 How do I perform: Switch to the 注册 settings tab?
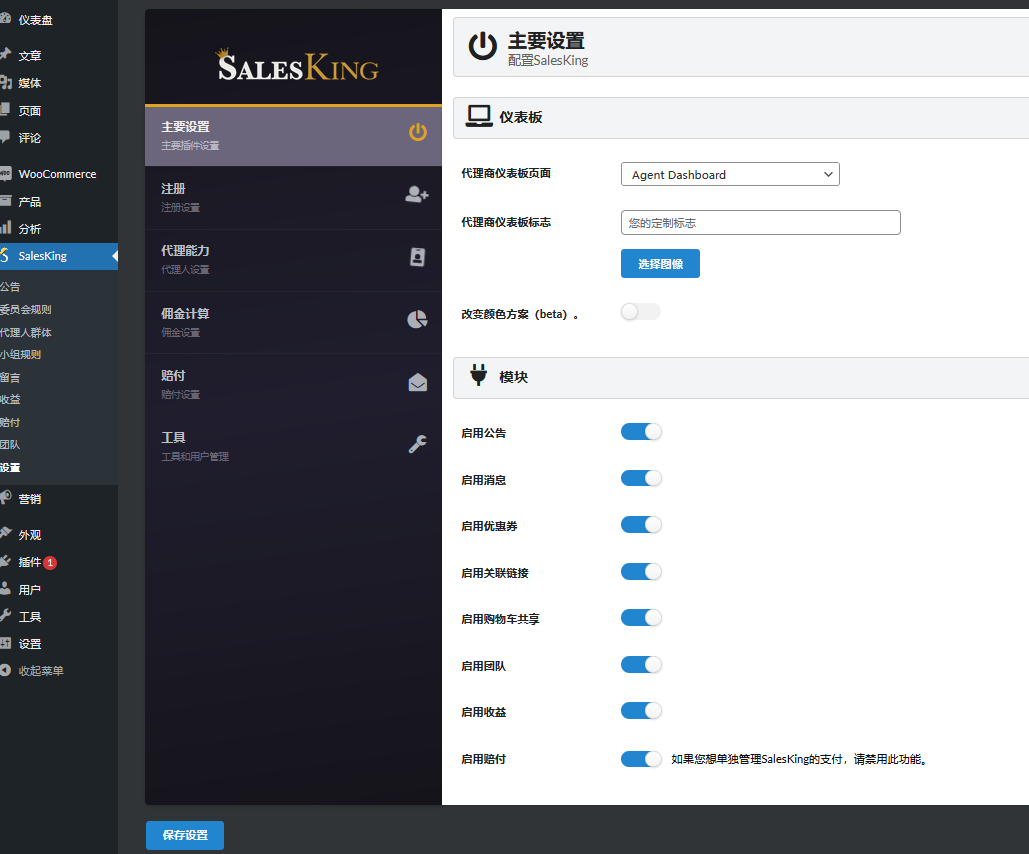click(x=293, y=198)
